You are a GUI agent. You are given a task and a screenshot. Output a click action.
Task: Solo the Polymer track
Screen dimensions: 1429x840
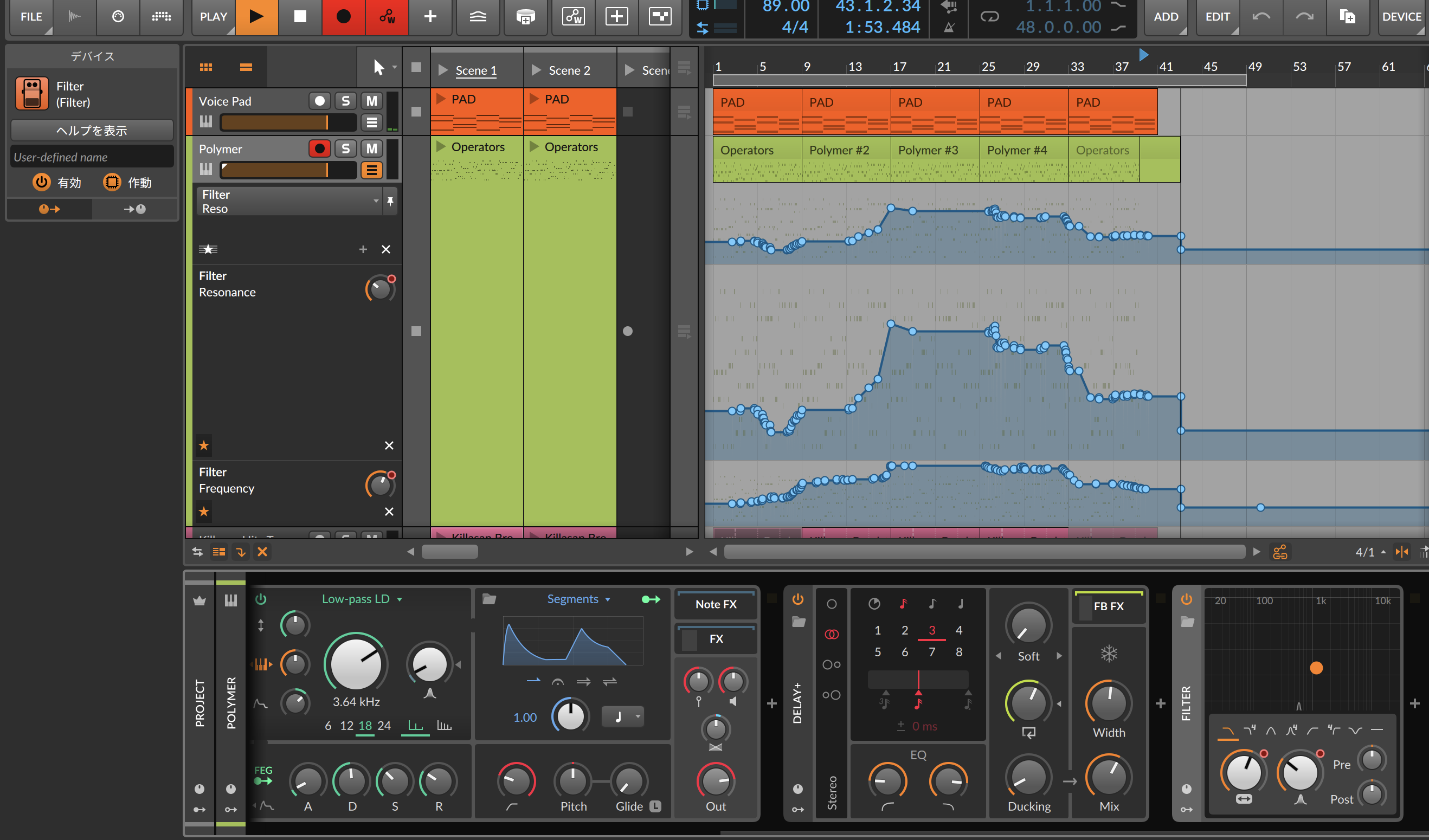pos(345,148)
